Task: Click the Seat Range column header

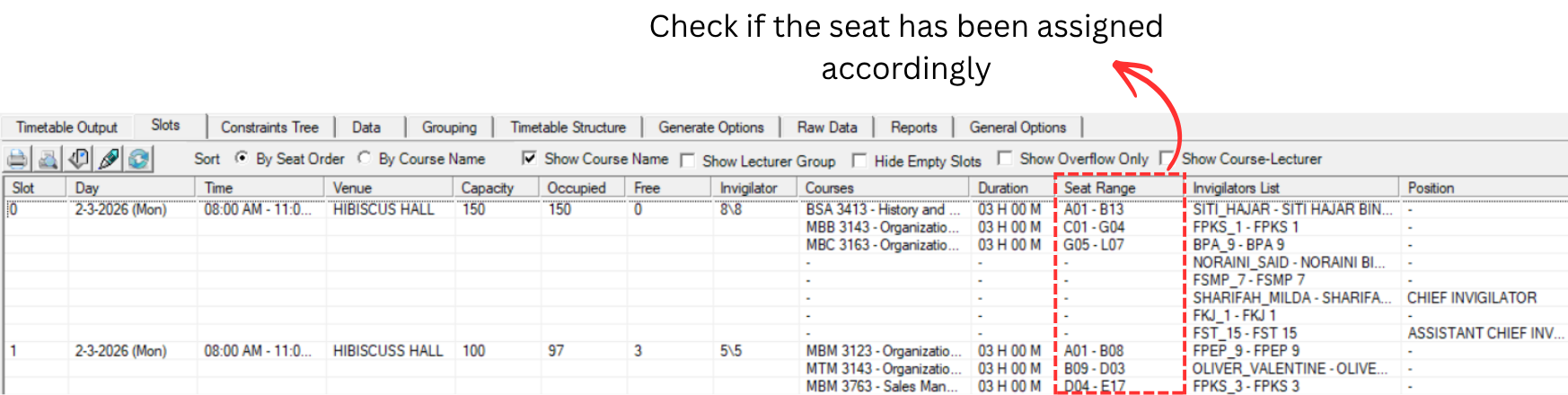Action: (1120, 188)
